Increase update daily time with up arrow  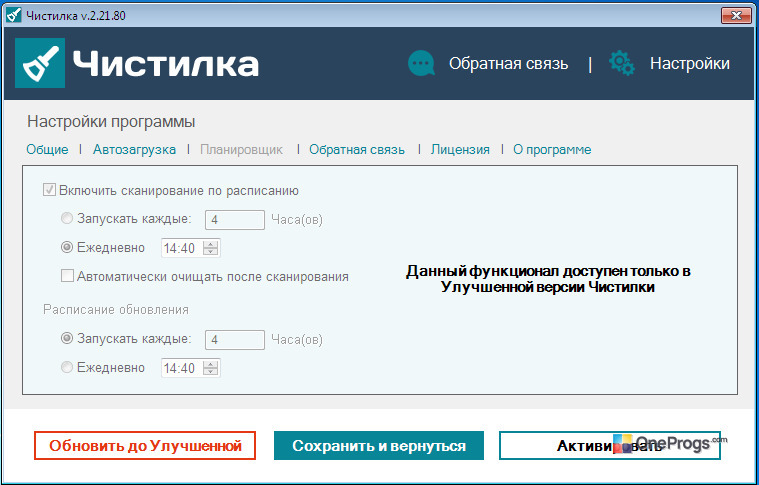pyautogui.click(x=211, y=364)
